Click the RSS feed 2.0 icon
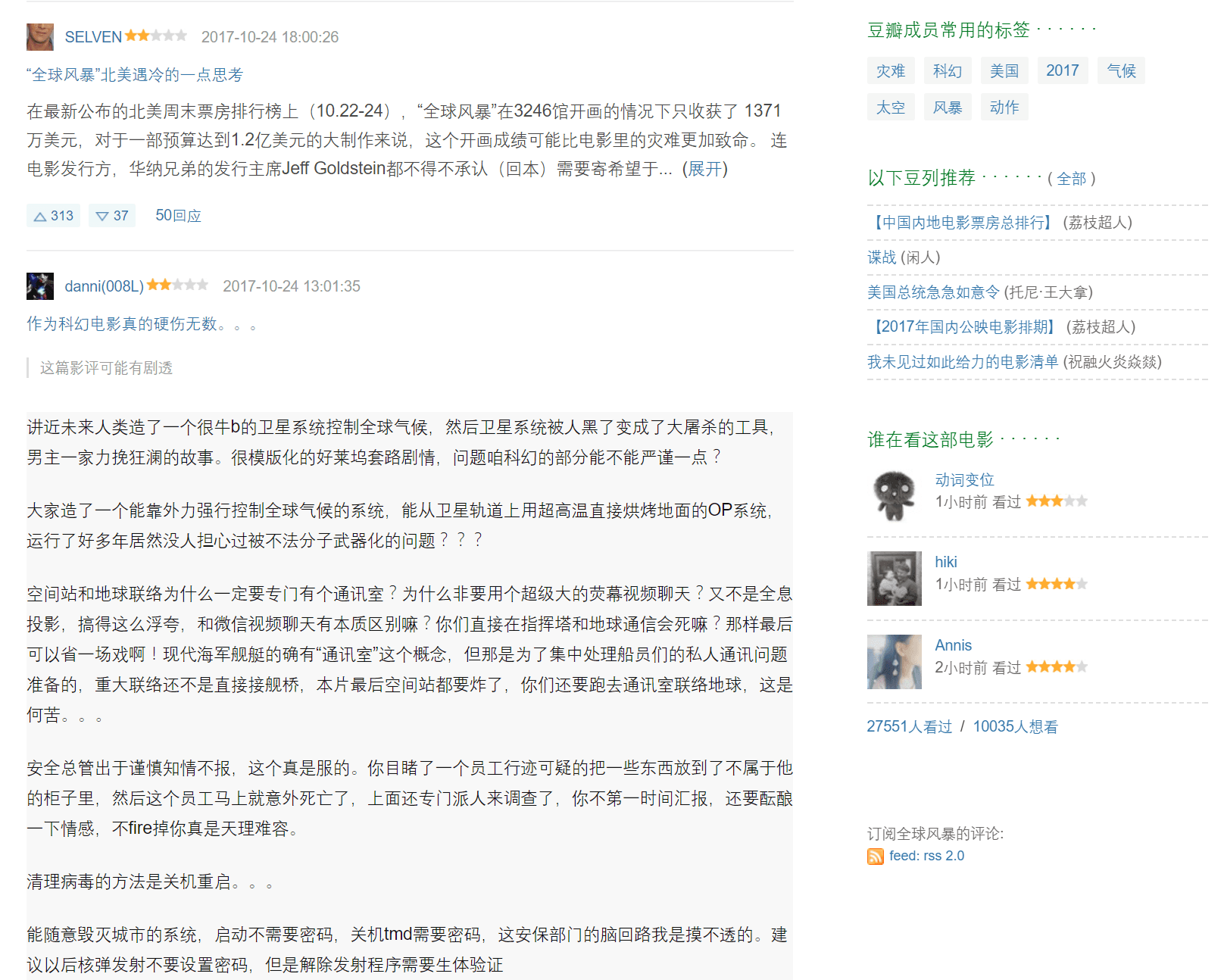Image resolution: width=1224 pixels, height=980 pixels. coord(876,856)
